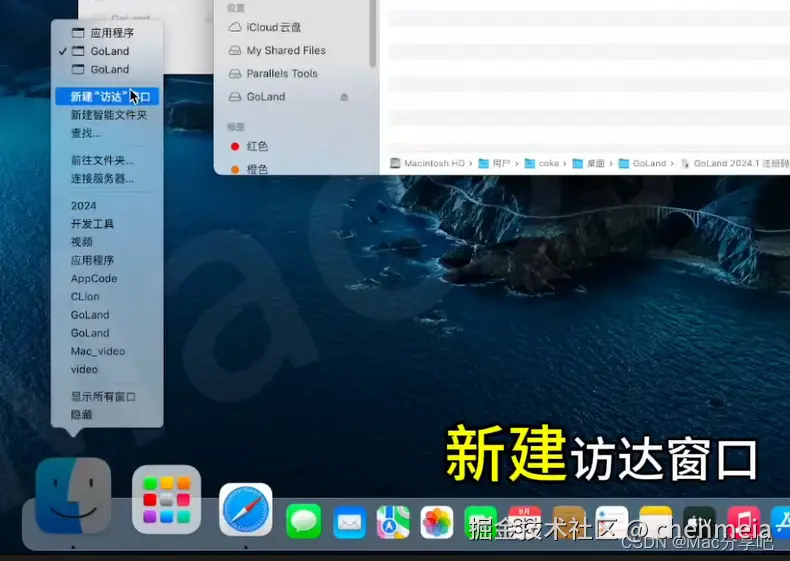Open the Mail app in the Dock

[x=349, y=522]
